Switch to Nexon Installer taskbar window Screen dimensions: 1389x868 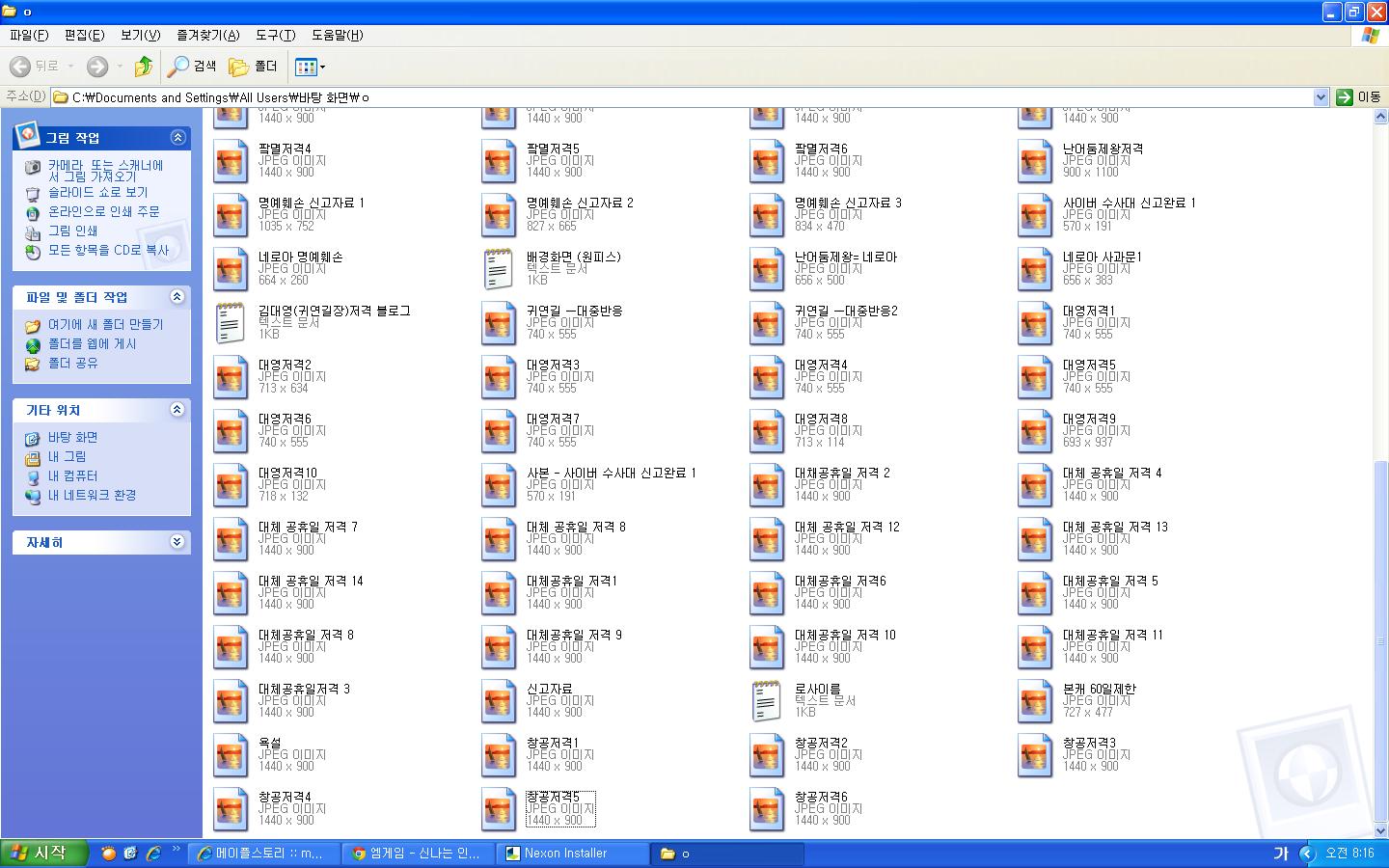[573, 853]
